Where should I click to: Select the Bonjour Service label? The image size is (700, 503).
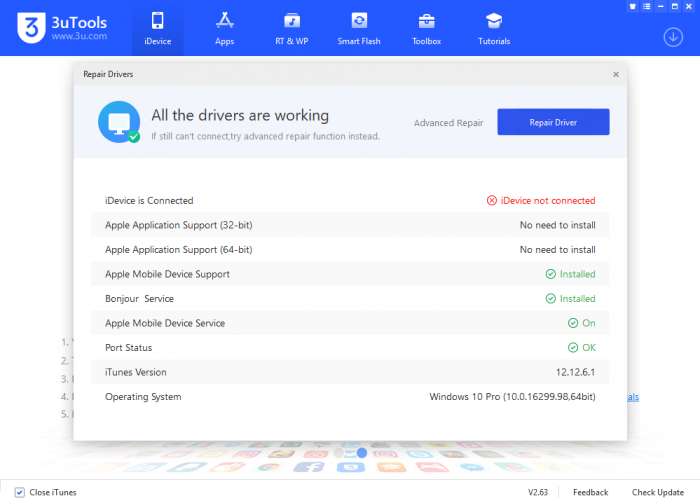[139, 299]
